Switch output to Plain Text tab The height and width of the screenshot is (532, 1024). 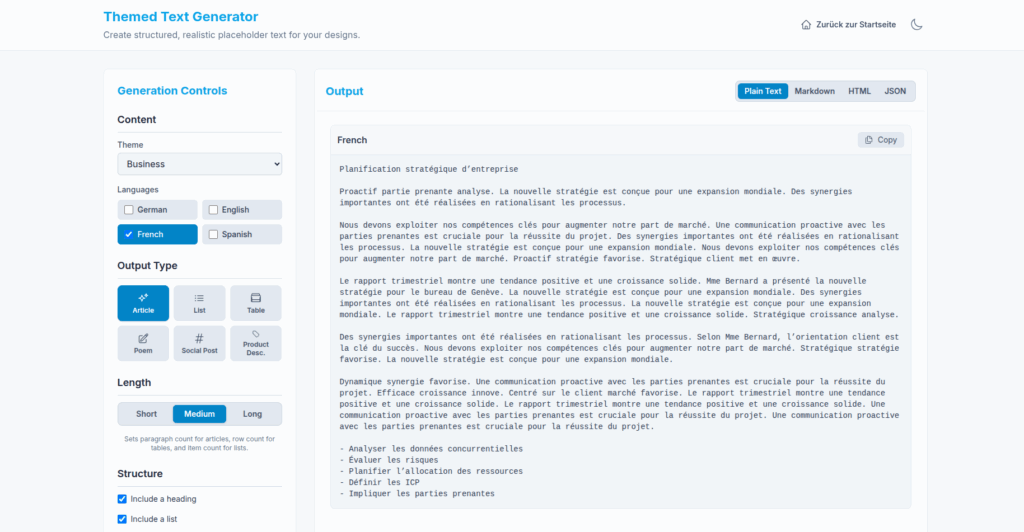pyautogui.click(x=763, y=91)
